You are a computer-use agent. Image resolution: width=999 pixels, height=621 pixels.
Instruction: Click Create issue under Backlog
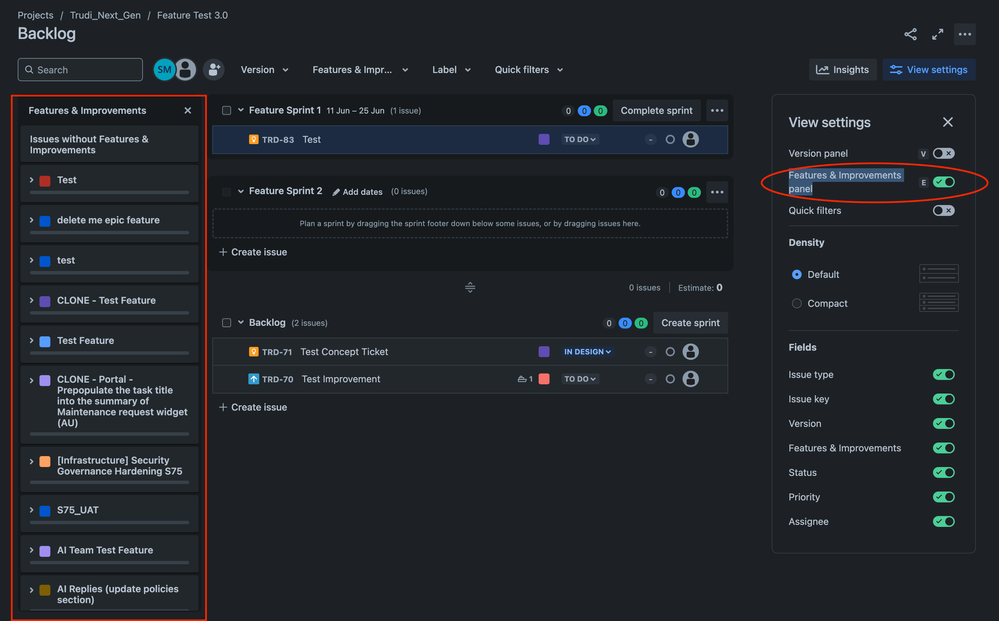click(253, 407)
